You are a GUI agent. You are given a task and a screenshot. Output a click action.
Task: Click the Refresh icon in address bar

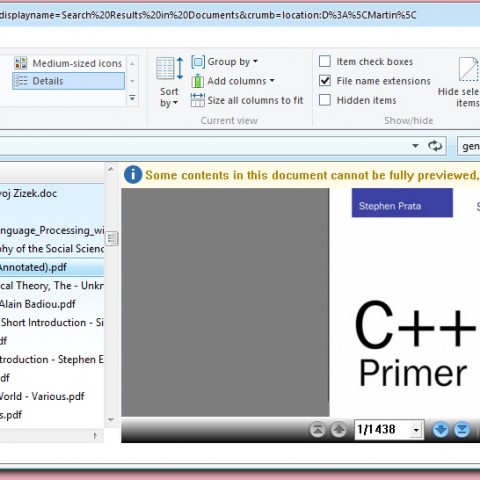pyautogui.click(x=435, y=146)
